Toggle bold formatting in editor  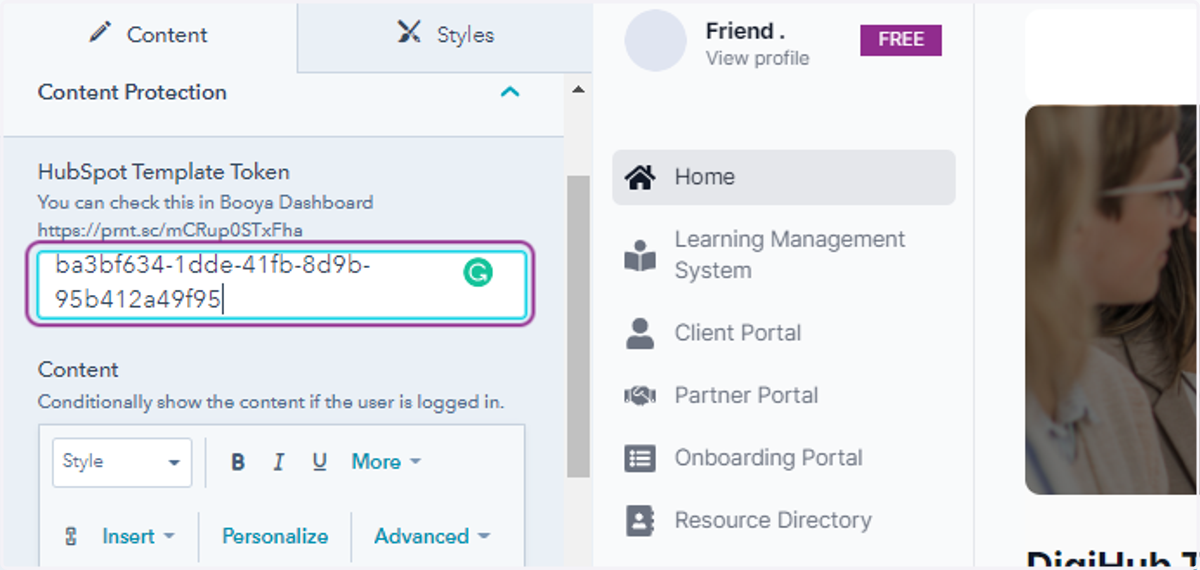(238, 462)
